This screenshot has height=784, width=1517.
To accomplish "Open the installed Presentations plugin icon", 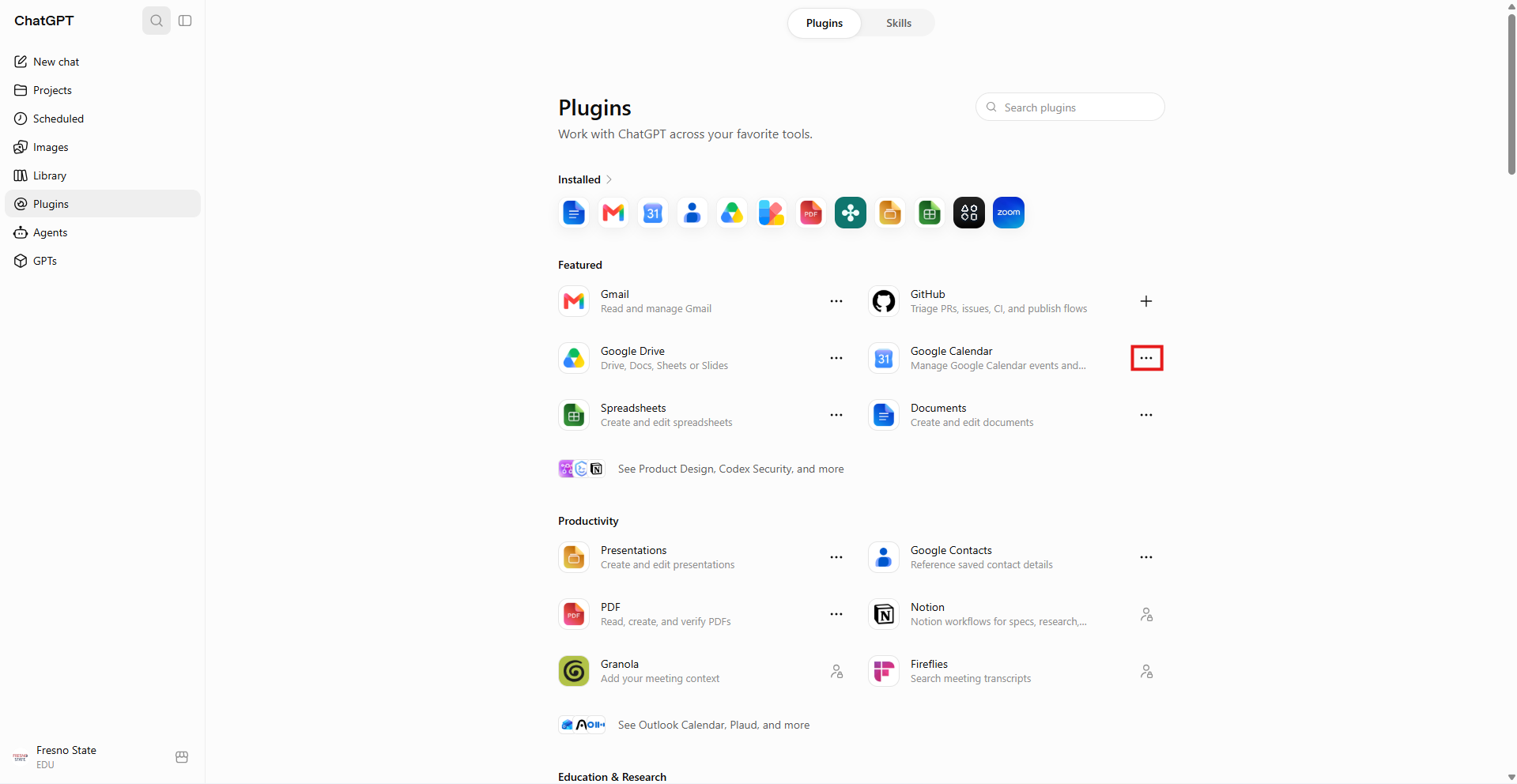I will [890, 213].
